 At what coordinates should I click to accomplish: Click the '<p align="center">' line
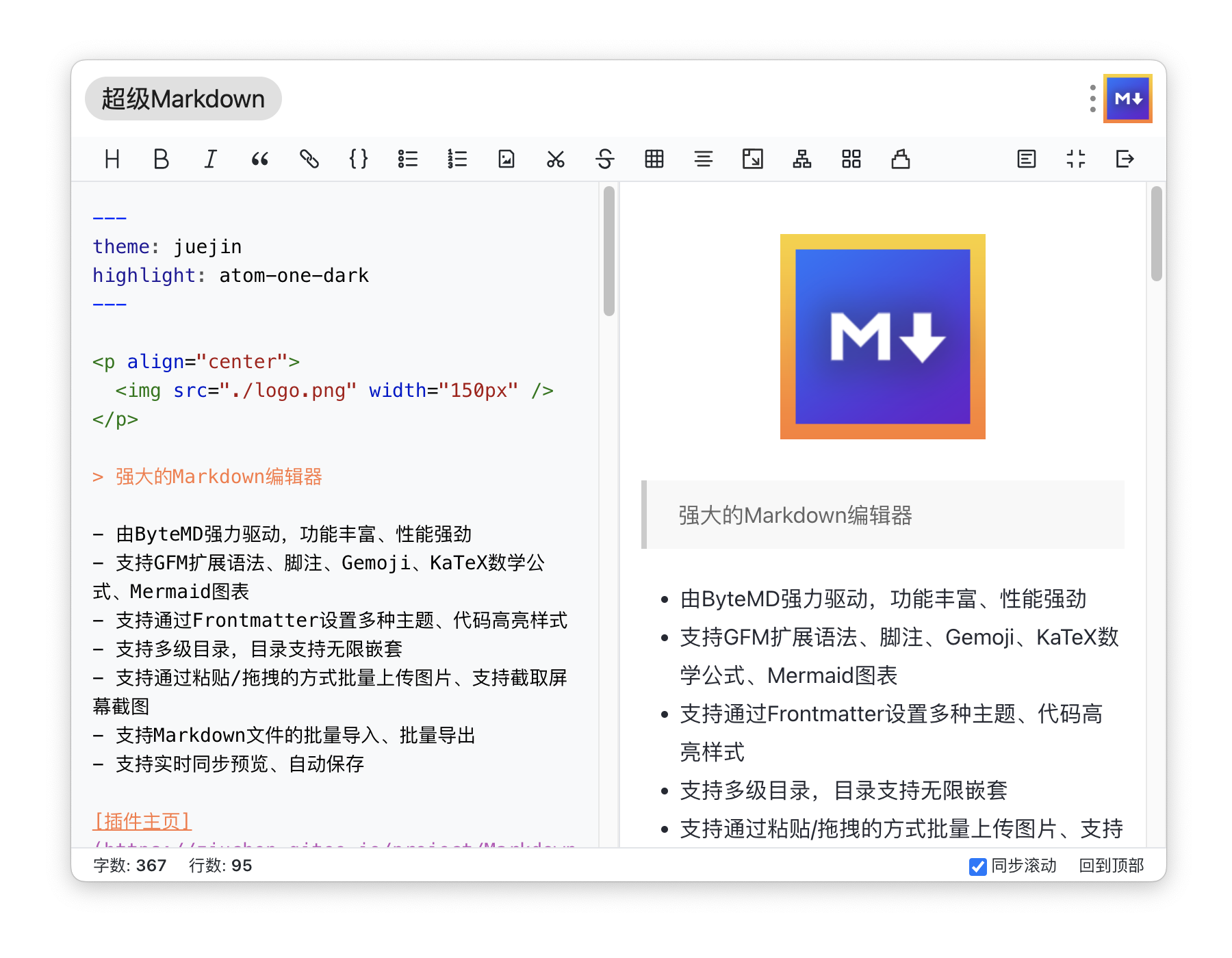click(196, 361)
